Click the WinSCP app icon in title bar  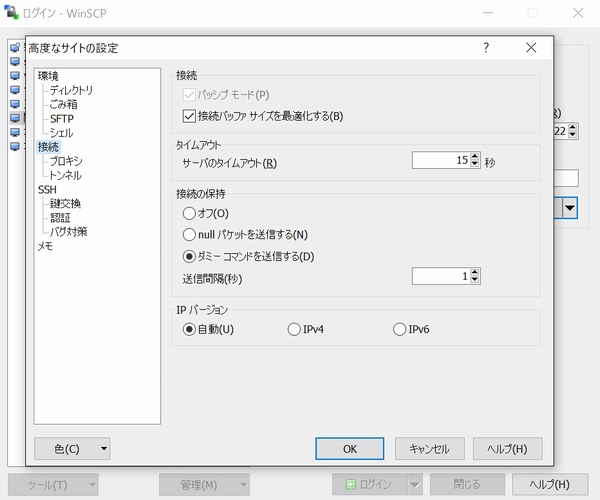click(x=11, y=12)
